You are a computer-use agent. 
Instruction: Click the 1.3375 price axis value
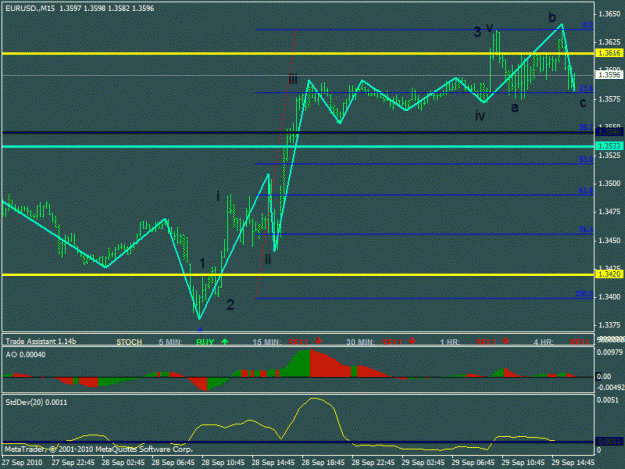[610, 326]
